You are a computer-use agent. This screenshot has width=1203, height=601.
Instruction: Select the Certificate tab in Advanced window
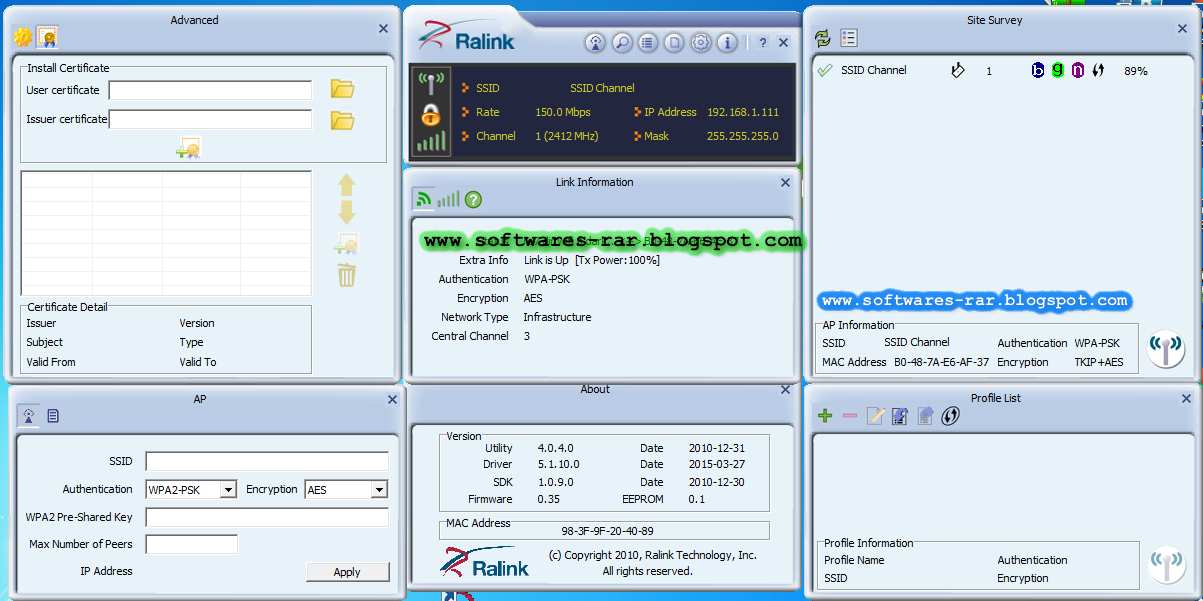(47, 37)
